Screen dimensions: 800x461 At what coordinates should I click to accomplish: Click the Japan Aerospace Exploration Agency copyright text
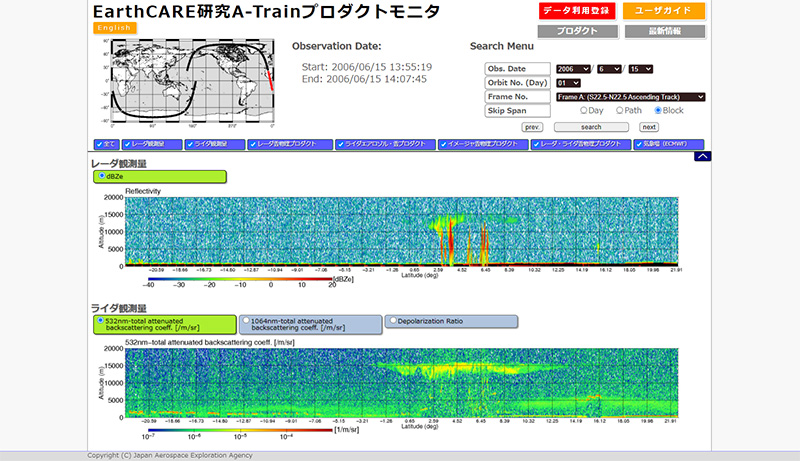(170, 455)
